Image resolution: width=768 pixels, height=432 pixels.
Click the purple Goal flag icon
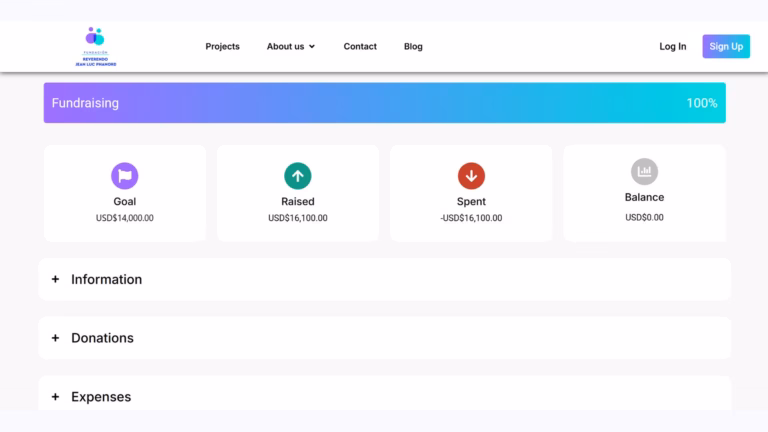[x=124, y=176]
